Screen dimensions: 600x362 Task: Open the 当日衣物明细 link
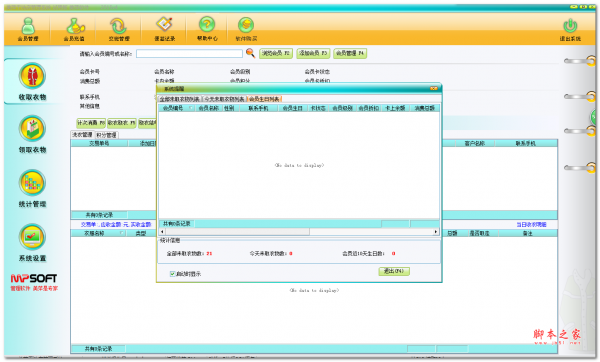pos(531,225)
